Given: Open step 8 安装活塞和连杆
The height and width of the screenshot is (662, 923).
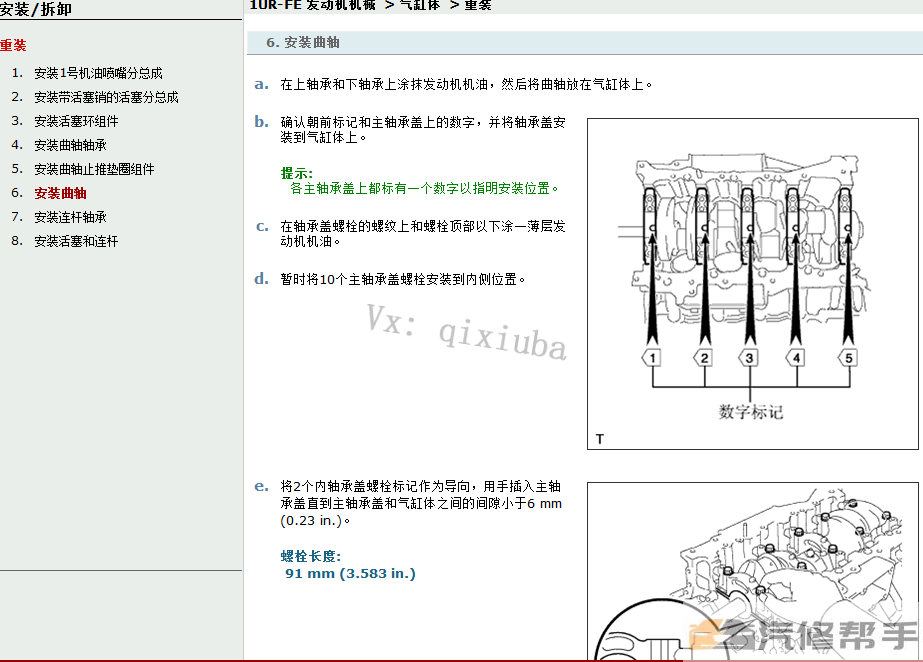Looking at the screenshot, I should 76,241.
